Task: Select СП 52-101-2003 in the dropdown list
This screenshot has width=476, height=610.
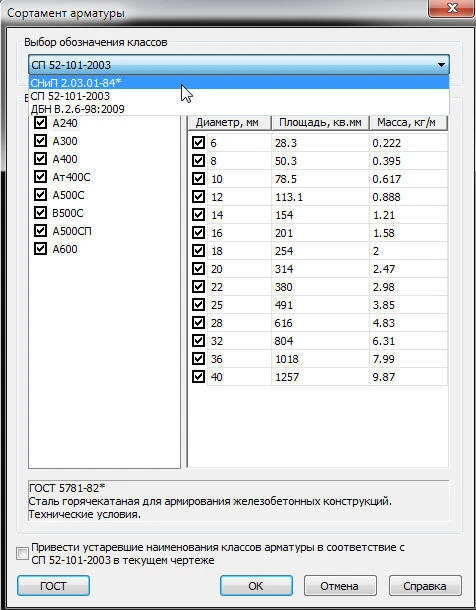Action: coord(239,96)
